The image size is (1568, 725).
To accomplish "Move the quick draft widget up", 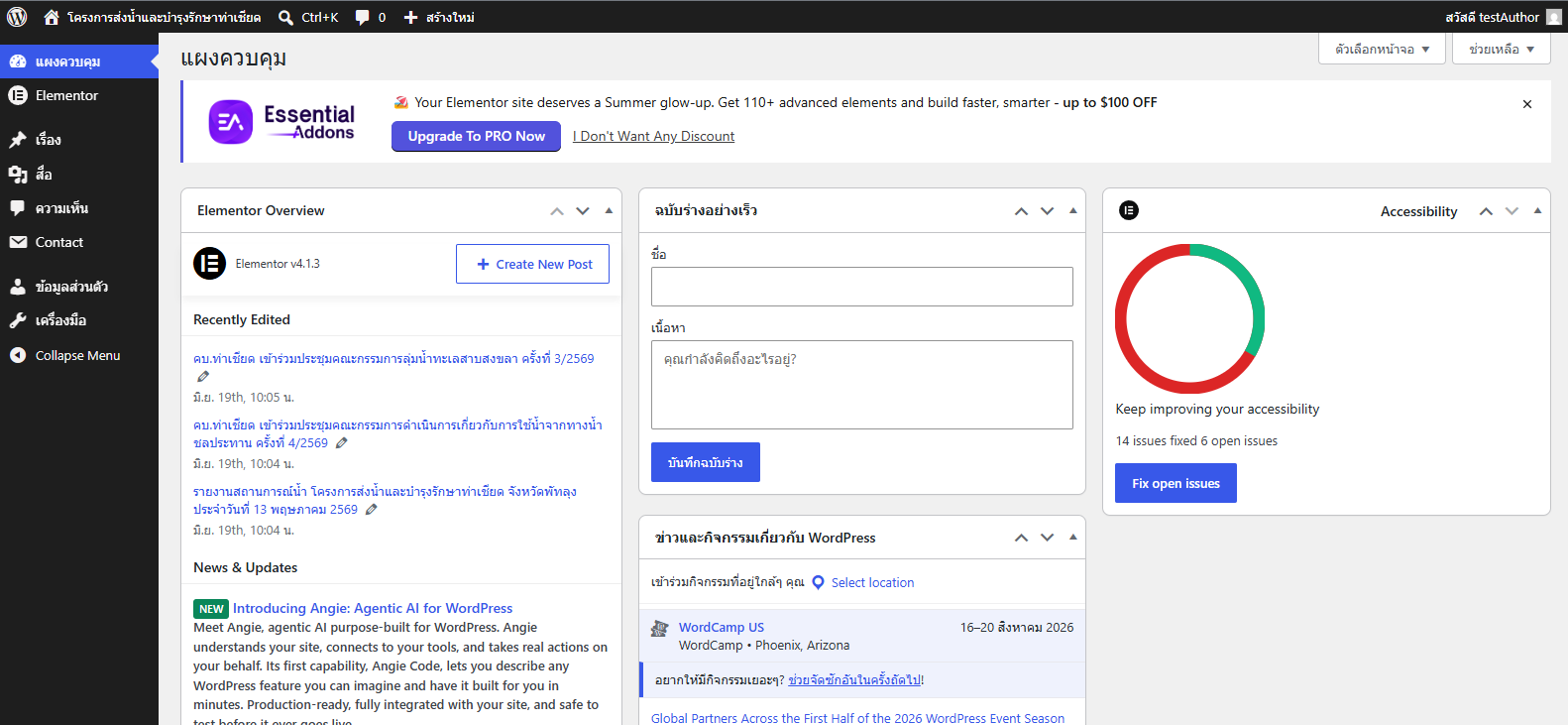I will (1021, 211).
